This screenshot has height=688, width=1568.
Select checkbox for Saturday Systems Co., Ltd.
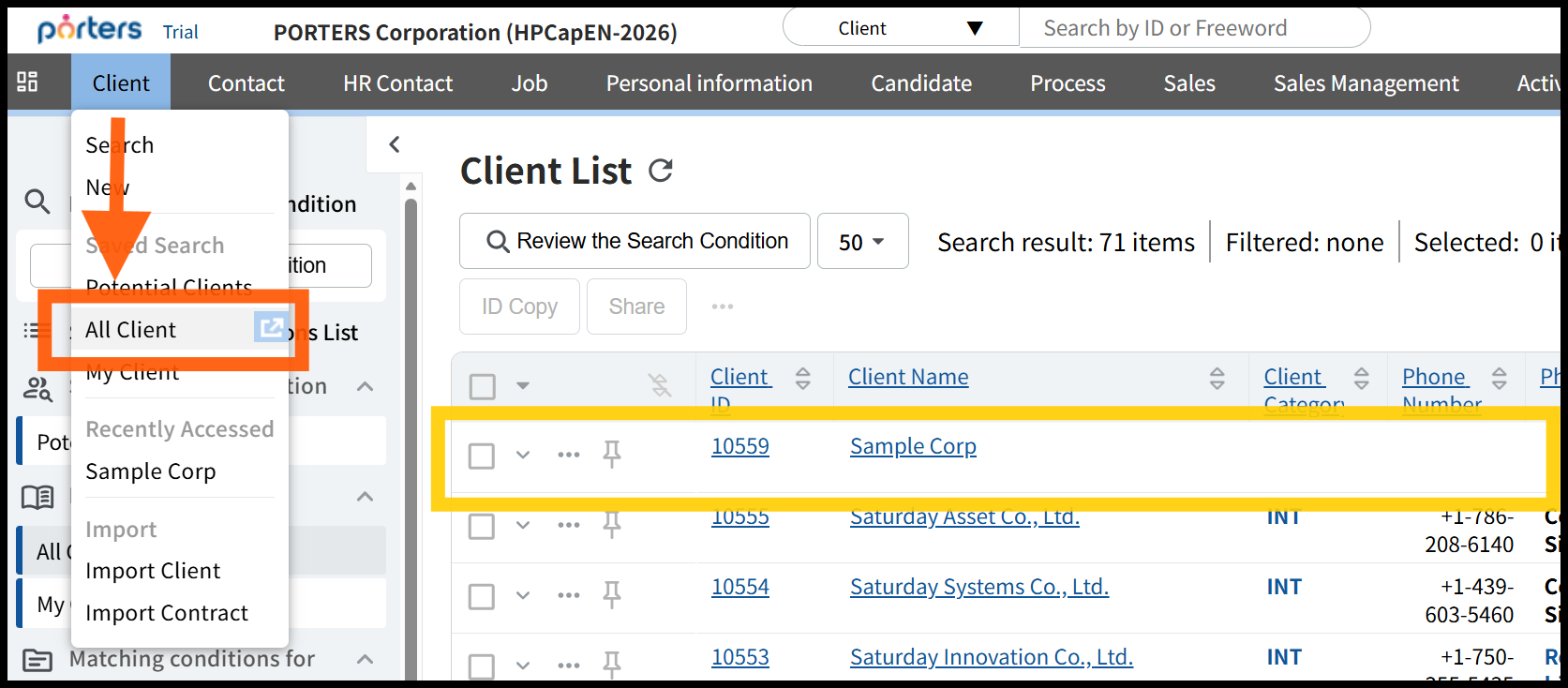(x=482, y=596)
